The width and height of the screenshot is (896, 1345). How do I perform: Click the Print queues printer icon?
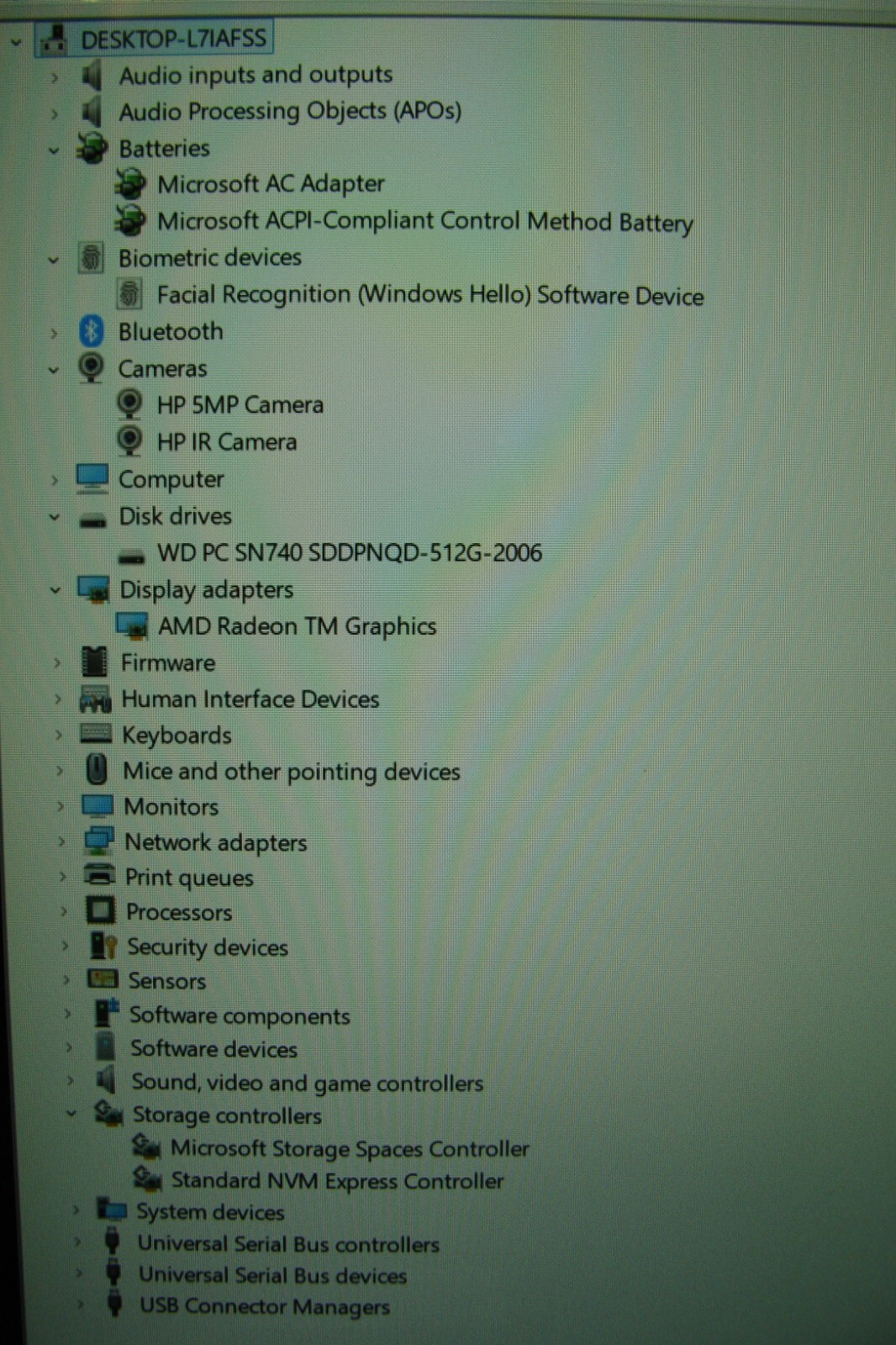coord(99,876)
